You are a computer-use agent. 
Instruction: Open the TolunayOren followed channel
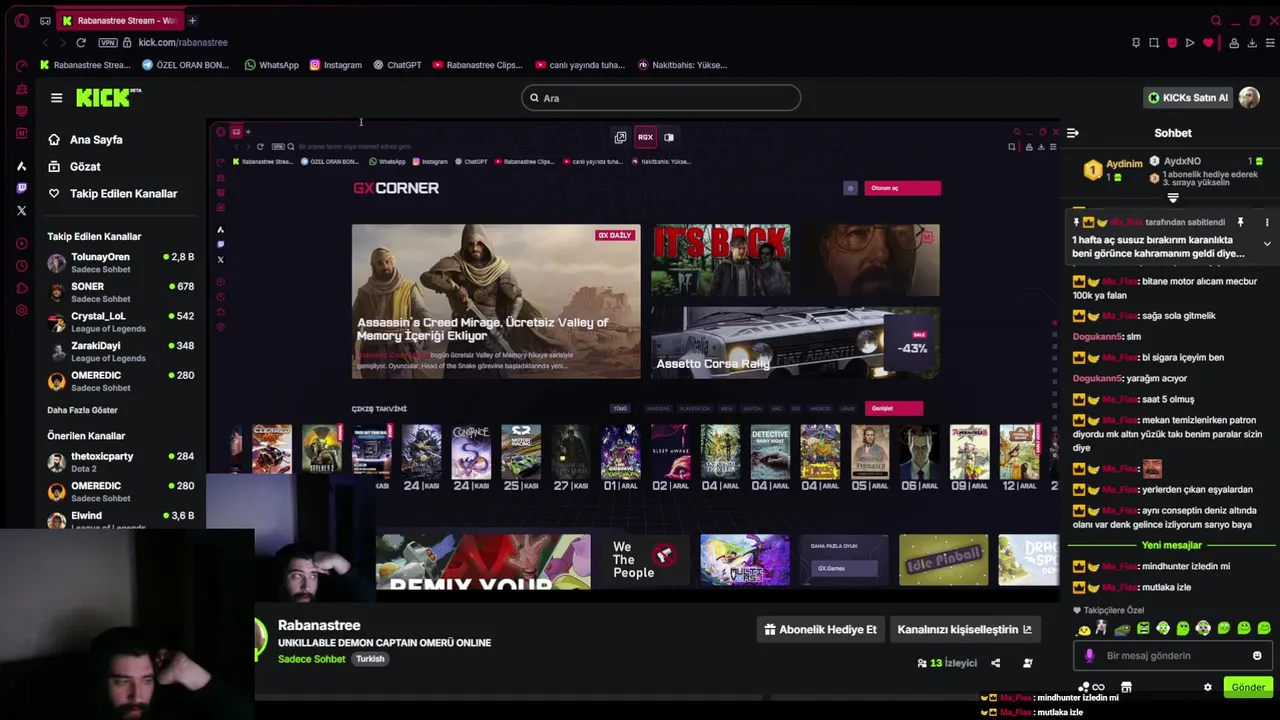[120, 263]
